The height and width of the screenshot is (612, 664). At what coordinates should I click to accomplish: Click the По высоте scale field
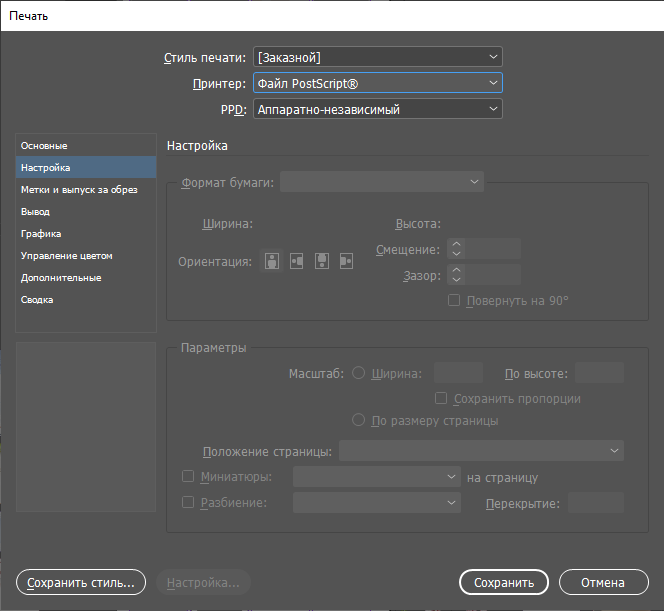tap(599, 373)
